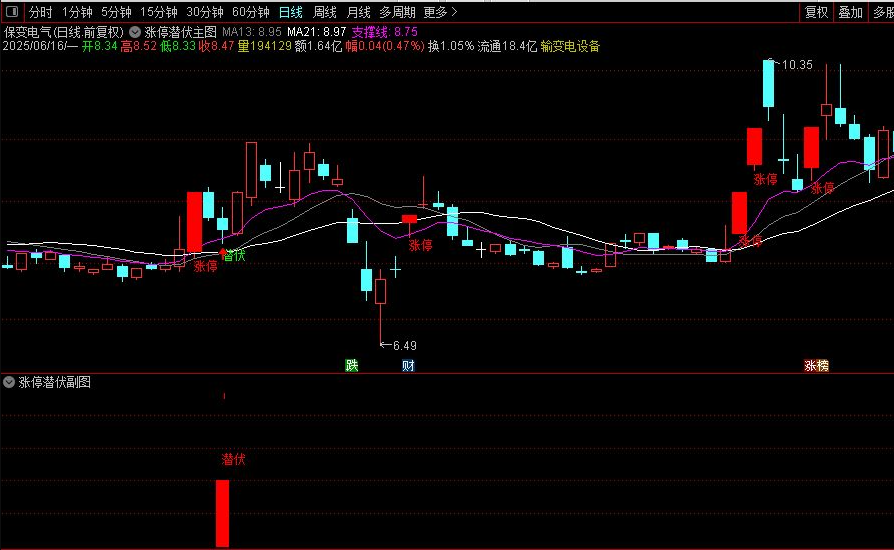Switch to 分时 time-sharing view
894x550 pixels.
pos(40,12)
